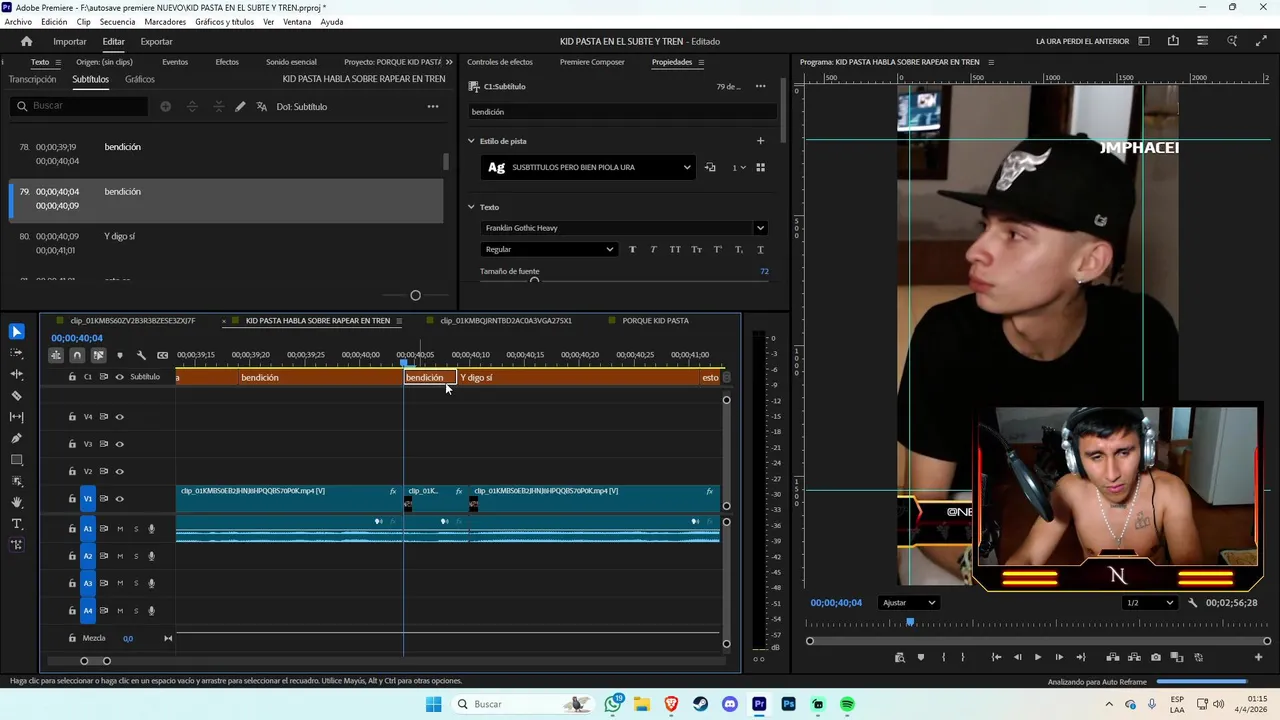Open Ajustar zoom level dropdown
Viewport: 1280px width, 720px height.
909,603
